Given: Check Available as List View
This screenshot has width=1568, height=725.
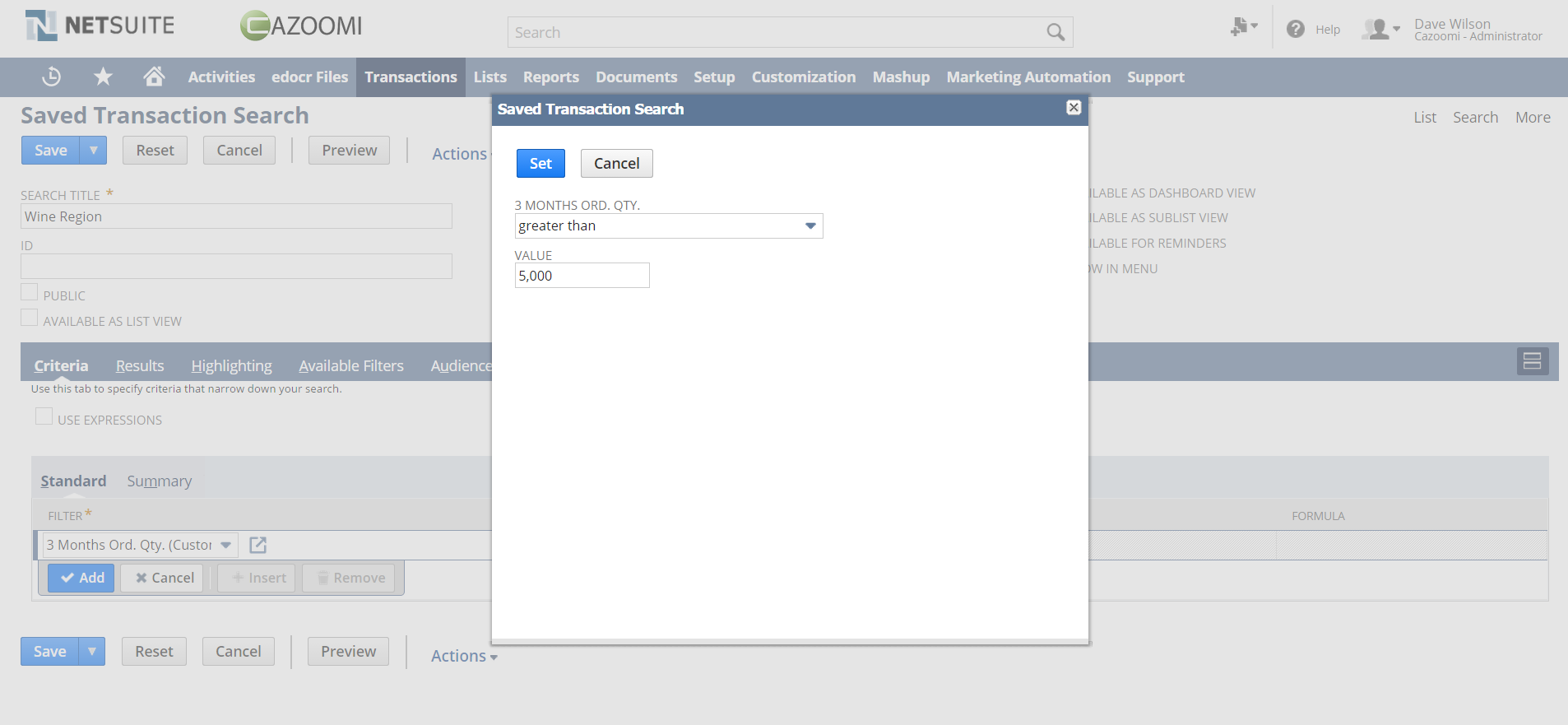Looking at the screenshot, I should click(x=30, y=318).
